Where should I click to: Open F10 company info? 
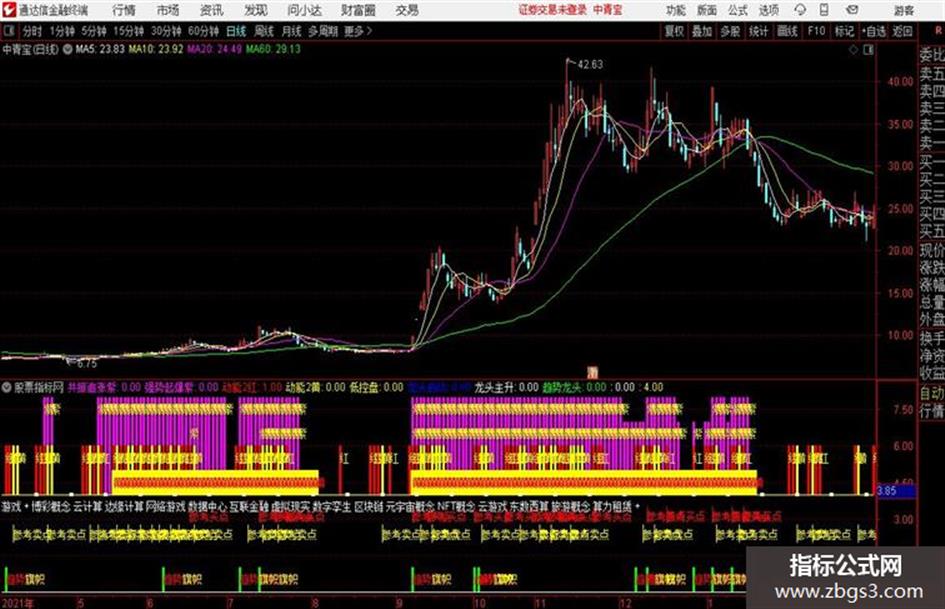click(x=816, y=31)
